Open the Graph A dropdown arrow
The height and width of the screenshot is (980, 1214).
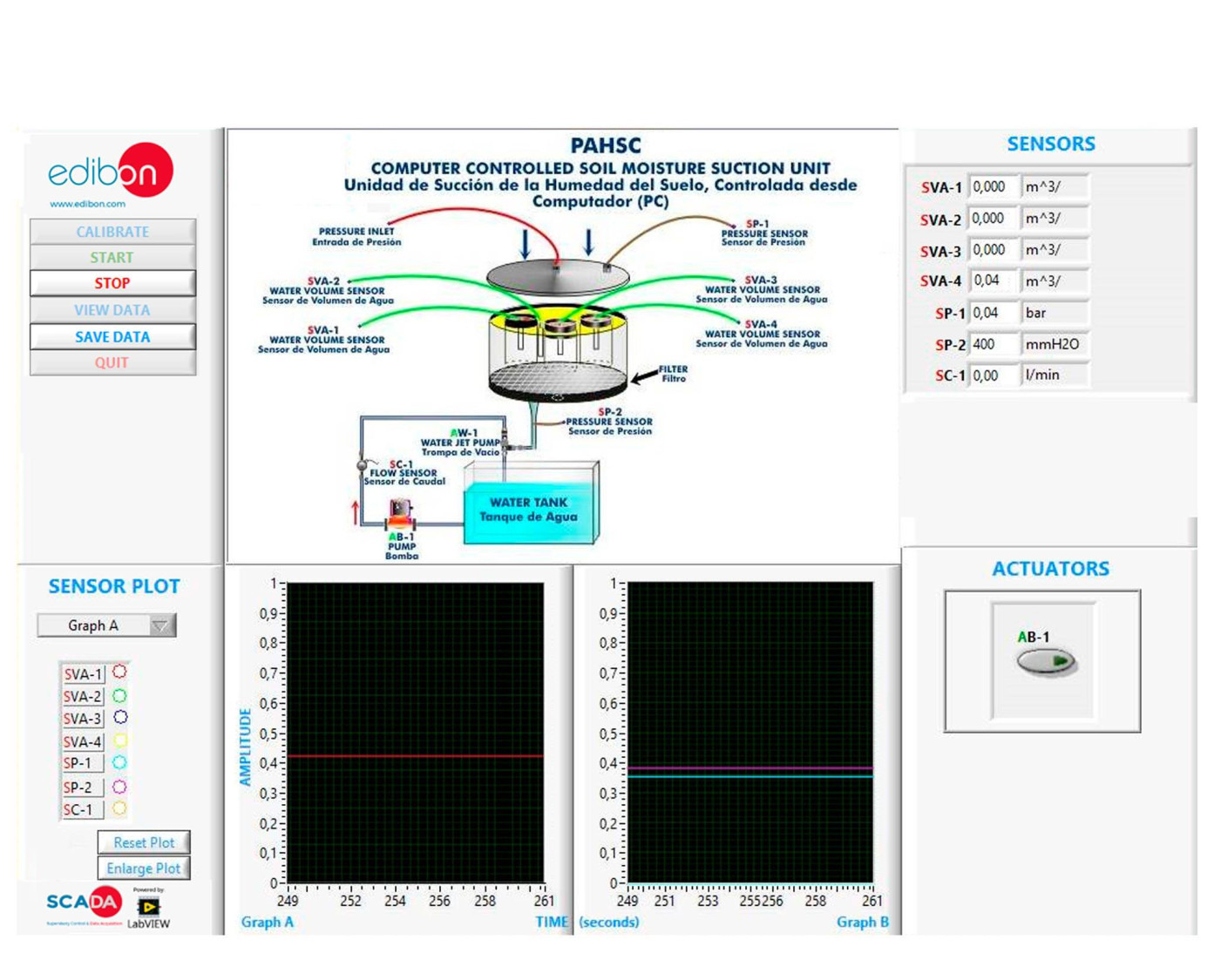tap(160, 625)
